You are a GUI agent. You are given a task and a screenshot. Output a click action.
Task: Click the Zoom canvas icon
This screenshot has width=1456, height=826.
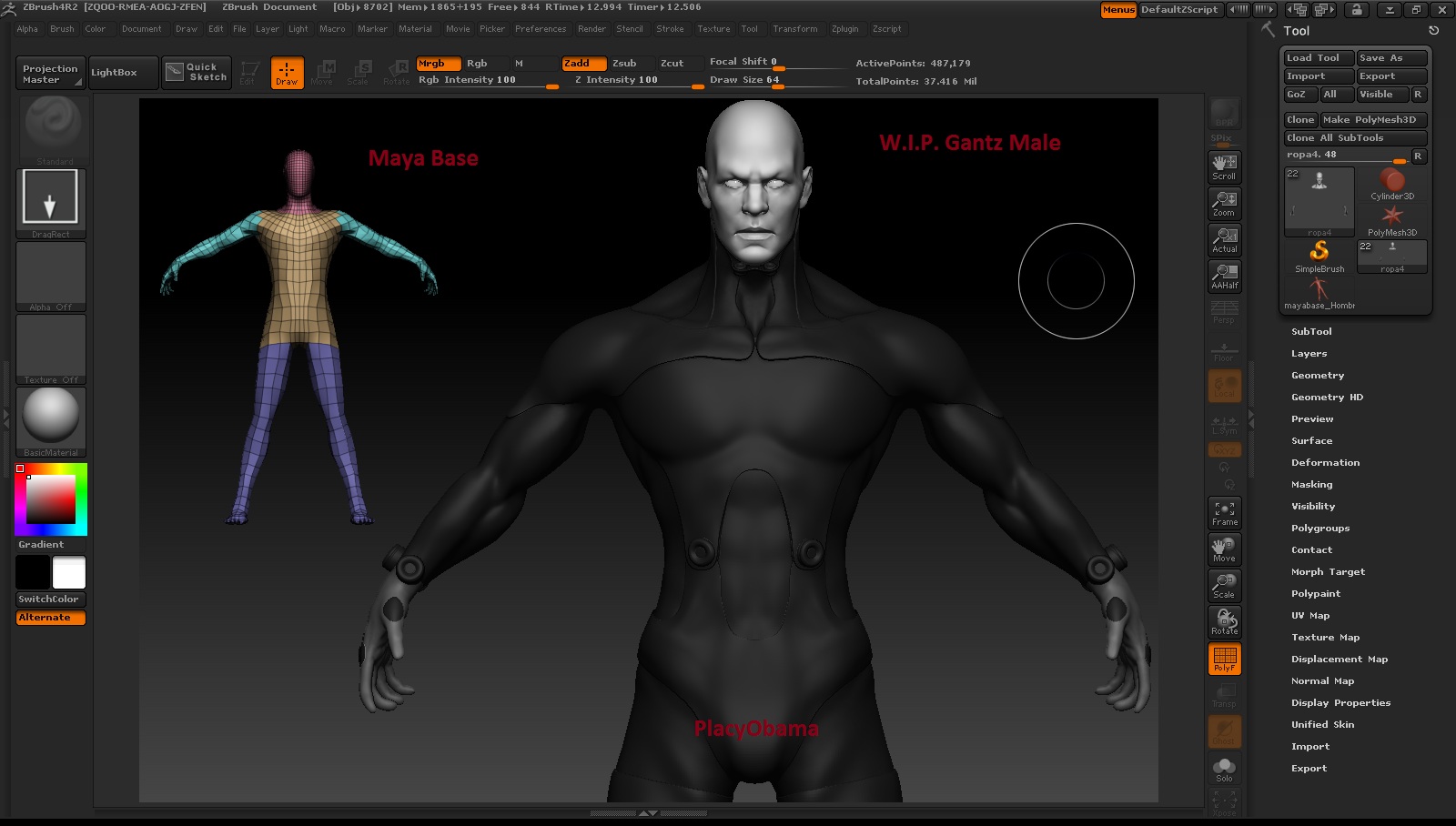(x=1224, y=203)
